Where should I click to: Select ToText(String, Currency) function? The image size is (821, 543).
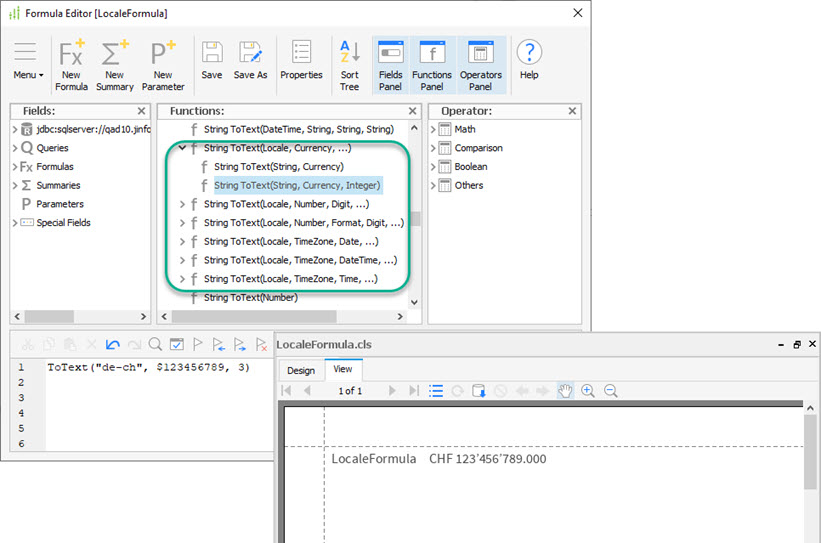pyautogui.click(x=278, y=167)
